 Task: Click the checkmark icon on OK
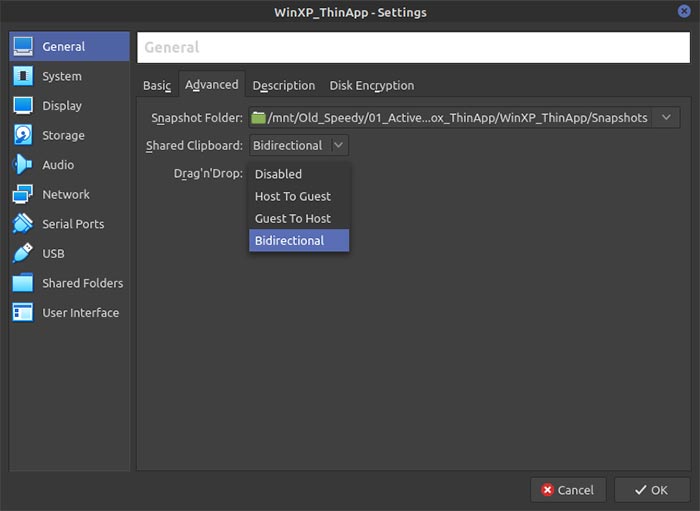[x=641, y=490]
